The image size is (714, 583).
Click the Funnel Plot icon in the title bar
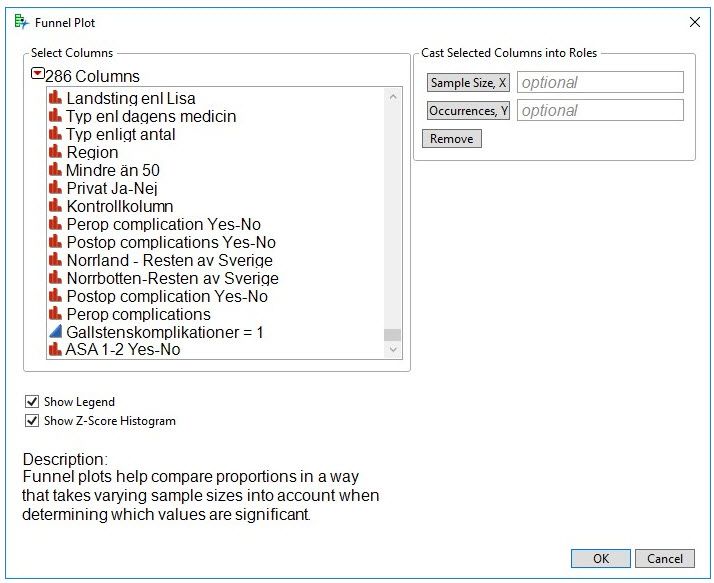(21, 22)
